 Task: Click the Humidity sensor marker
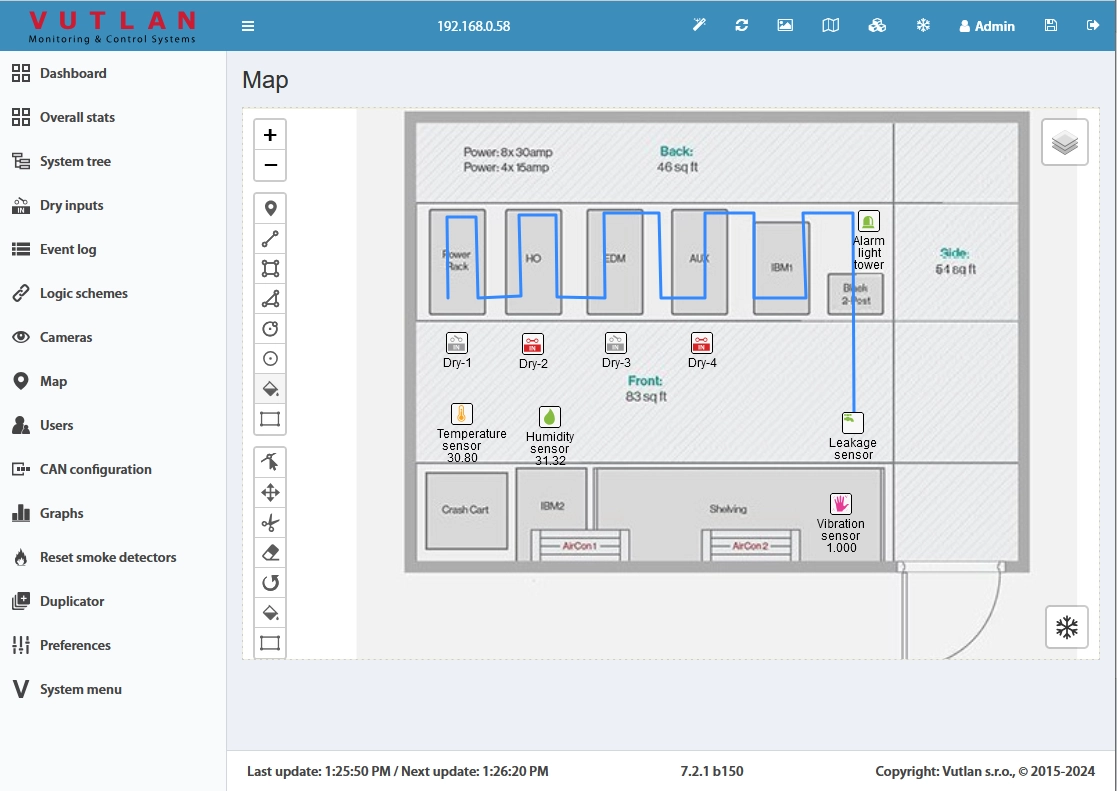coord(549,417)
